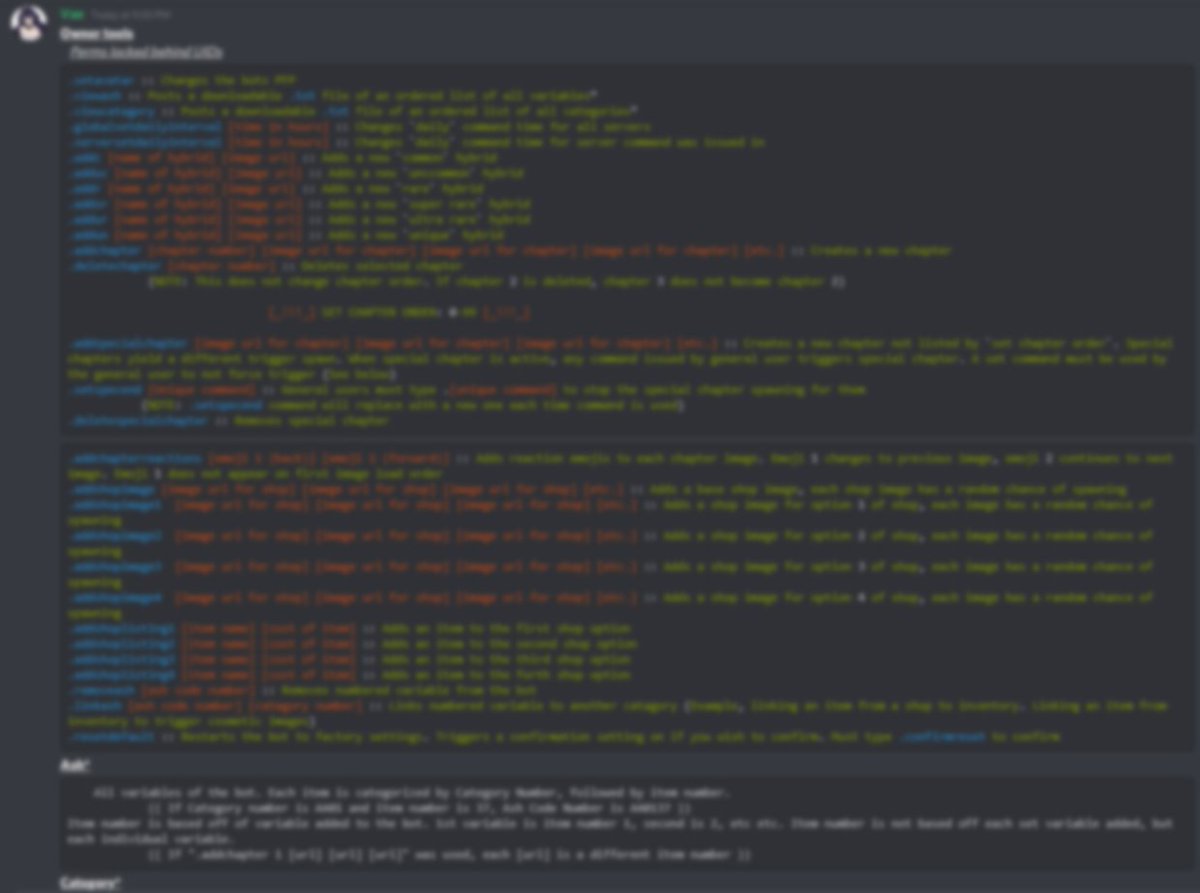This screenshot has height=893, width=1200.
Task: Click the "Deletes selected chapter" command line
Action: (x=266, y=266)
